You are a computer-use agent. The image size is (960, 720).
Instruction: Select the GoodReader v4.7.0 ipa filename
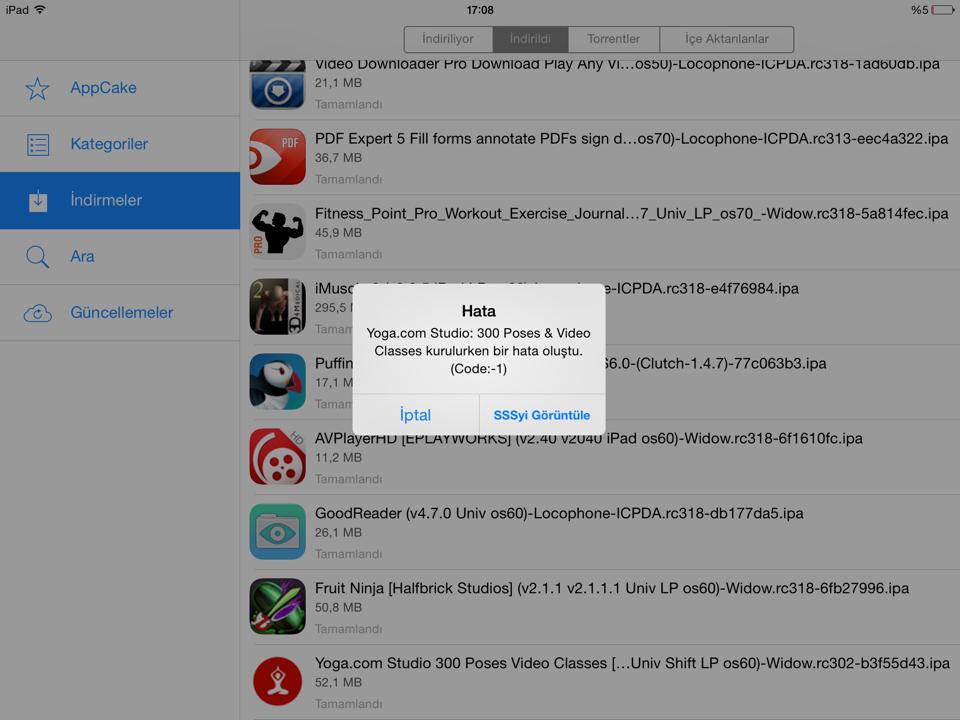(x=559, y=513)
